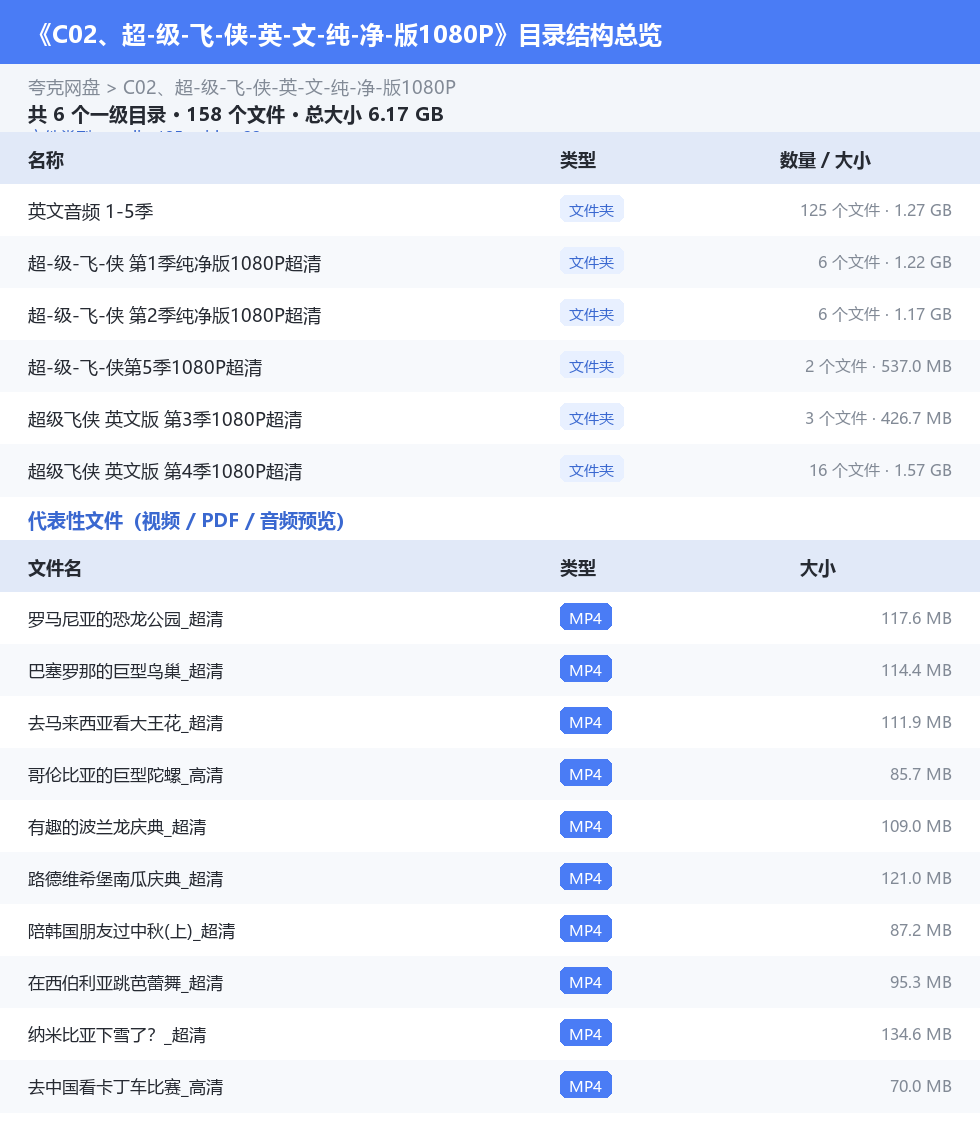The image size is (980, 1144).
Task: Click the 文件夹 badge for 第5季 row
Action: 591,366
